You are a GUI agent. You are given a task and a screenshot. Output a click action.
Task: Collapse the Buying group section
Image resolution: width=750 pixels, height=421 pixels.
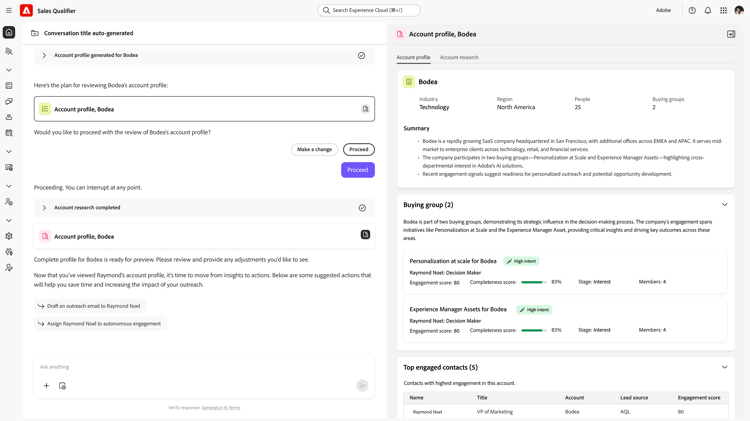pos(725,205)
